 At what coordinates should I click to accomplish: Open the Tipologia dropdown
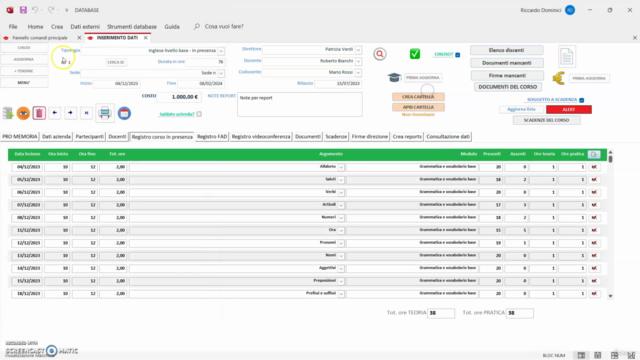[x=221, y=51]
